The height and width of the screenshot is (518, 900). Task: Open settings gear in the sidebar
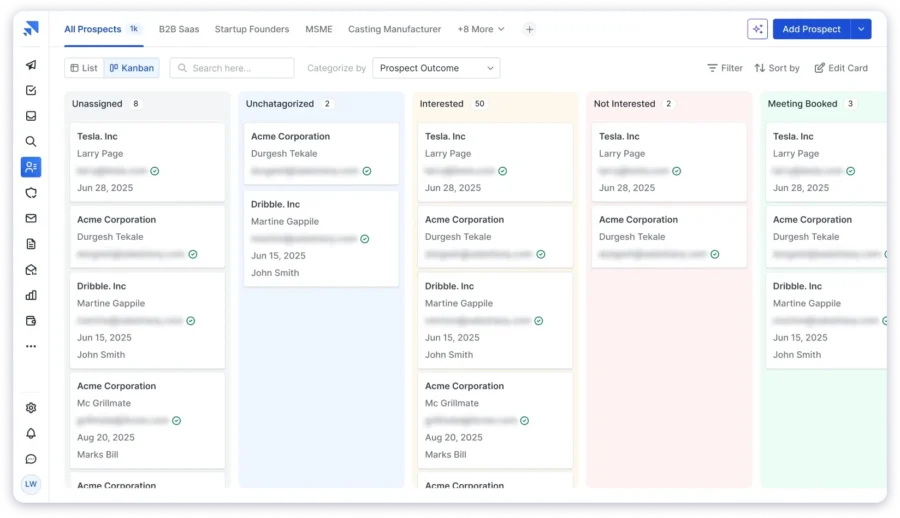pos(31,408)
